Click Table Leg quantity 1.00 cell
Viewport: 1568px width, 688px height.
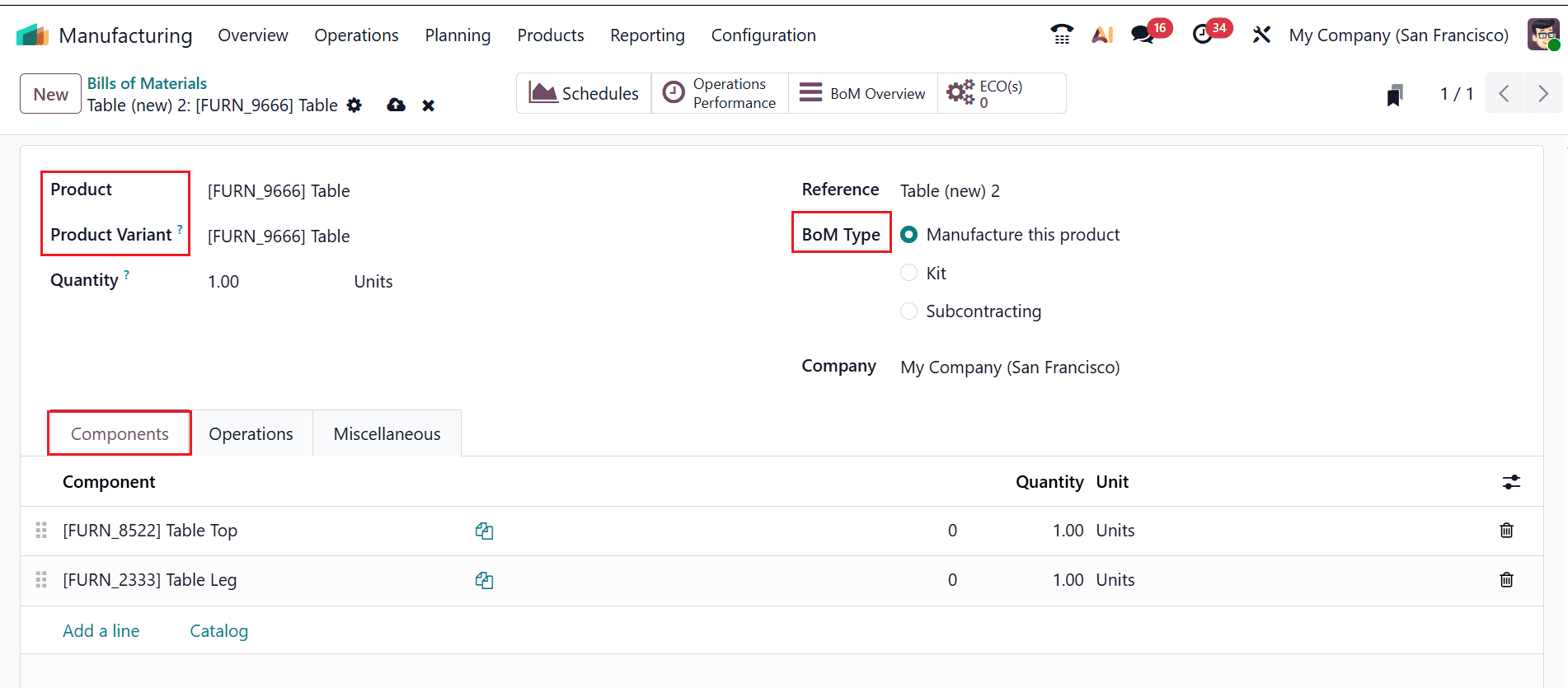click(x=1068, y=580)
